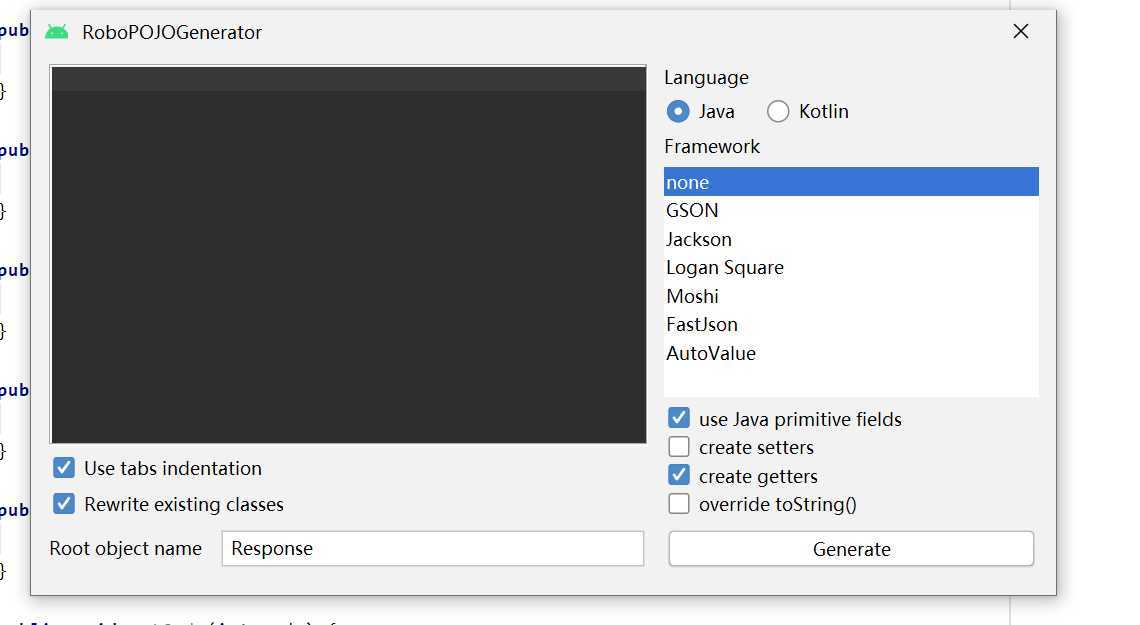The width and height of the screenshot is (1140, 625).
Task: Select the Kotlin language radio button
Action: point(778,111)
